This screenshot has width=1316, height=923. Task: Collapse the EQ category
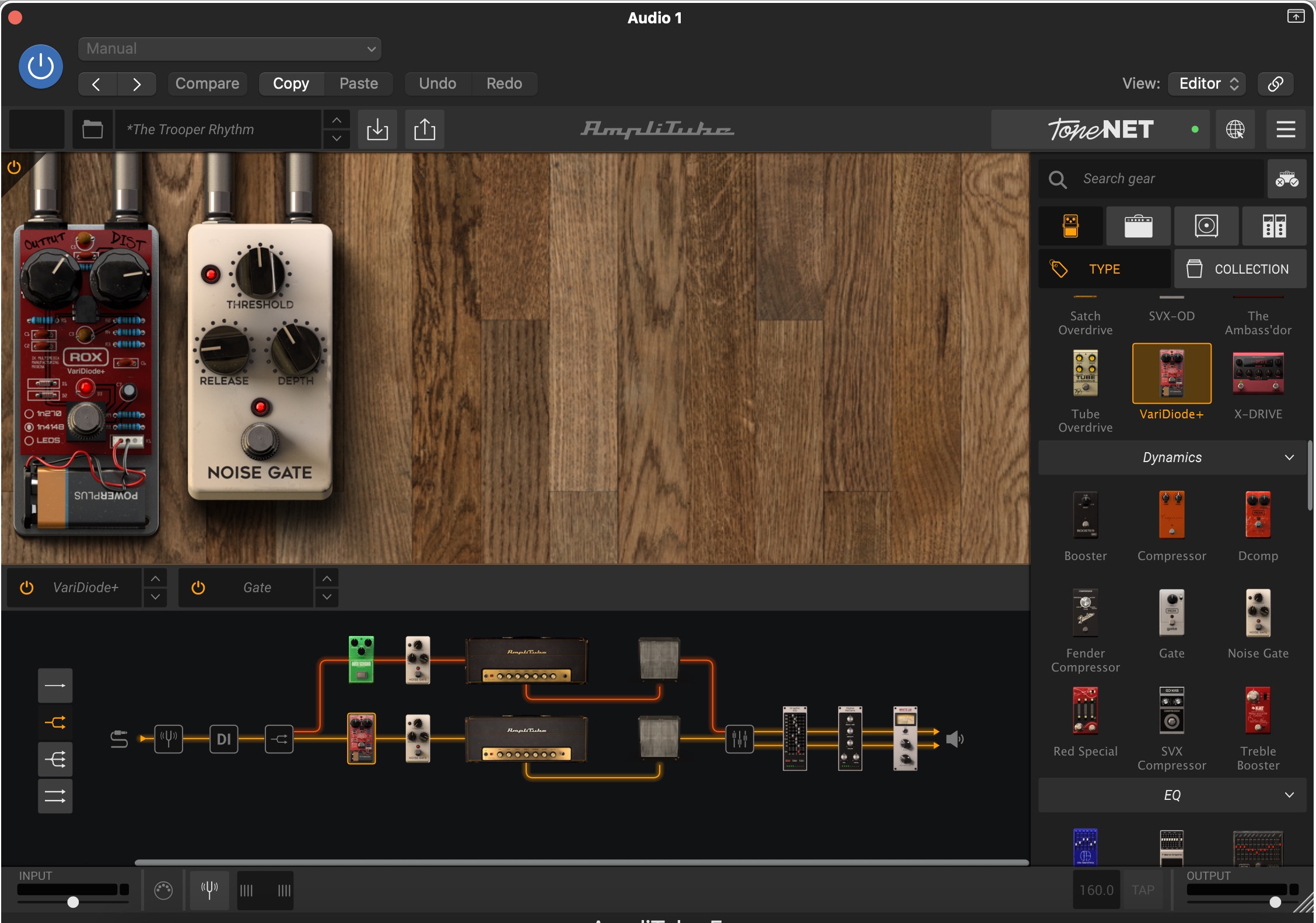[x=1172, y=795]
